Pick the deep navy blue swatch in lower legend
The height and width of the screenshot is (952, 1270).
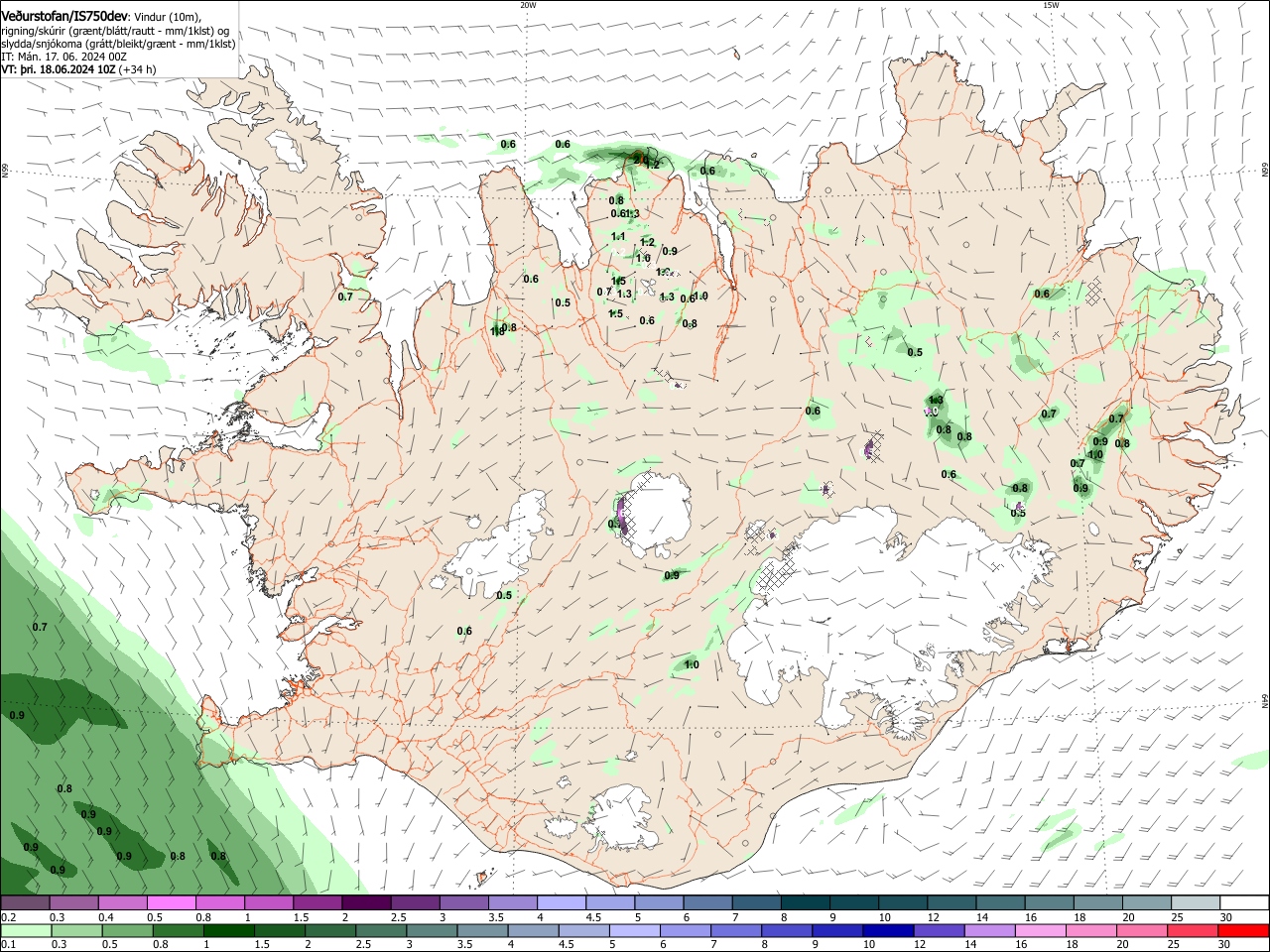point(887,930)
